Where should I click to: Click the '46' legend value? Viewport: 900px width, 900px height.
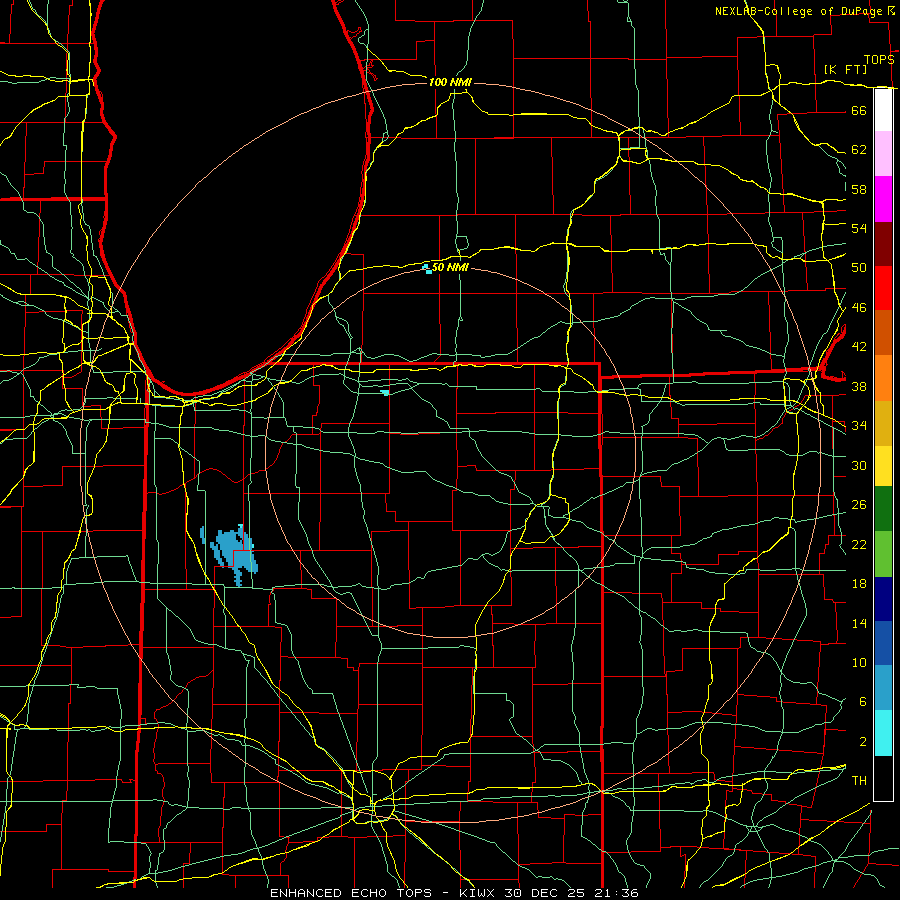859,308
